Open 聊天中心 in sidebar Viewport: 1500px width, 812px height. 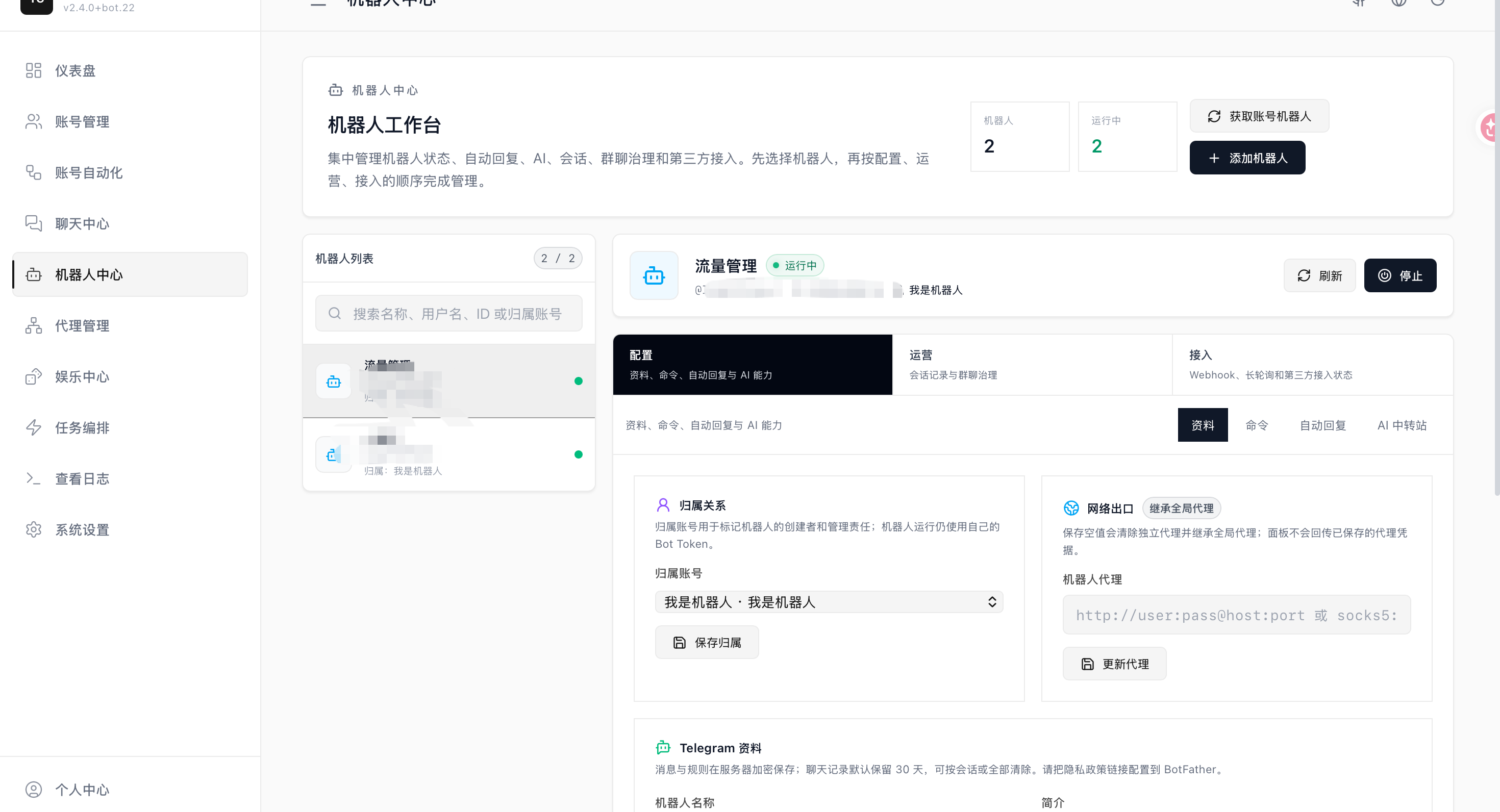130,223
